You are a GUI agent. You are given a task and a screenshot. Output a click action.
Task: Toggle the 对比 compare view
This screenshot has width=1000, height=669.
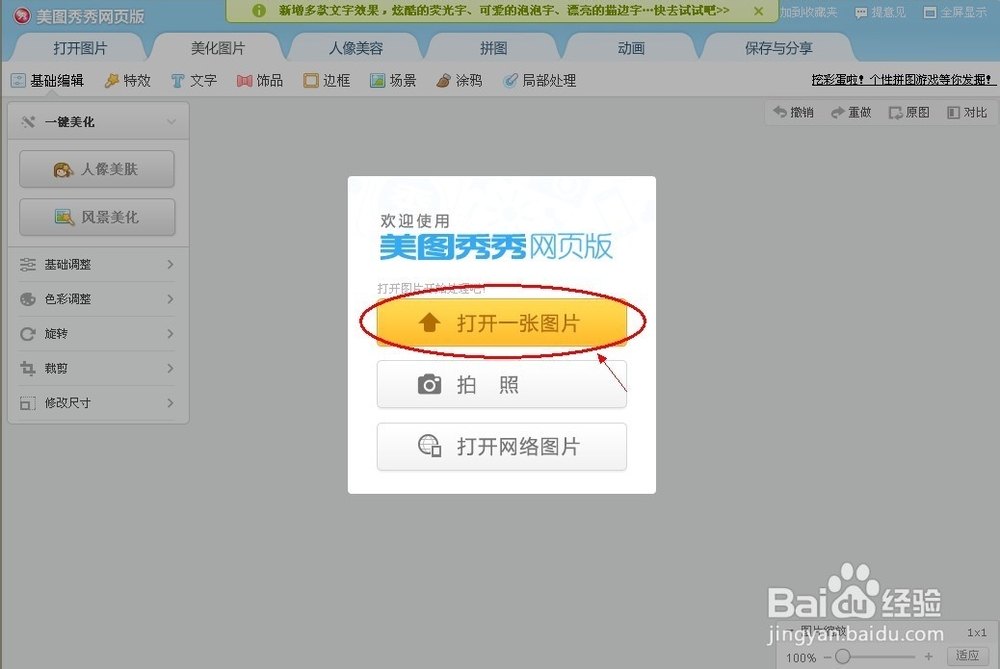point(967,112)
